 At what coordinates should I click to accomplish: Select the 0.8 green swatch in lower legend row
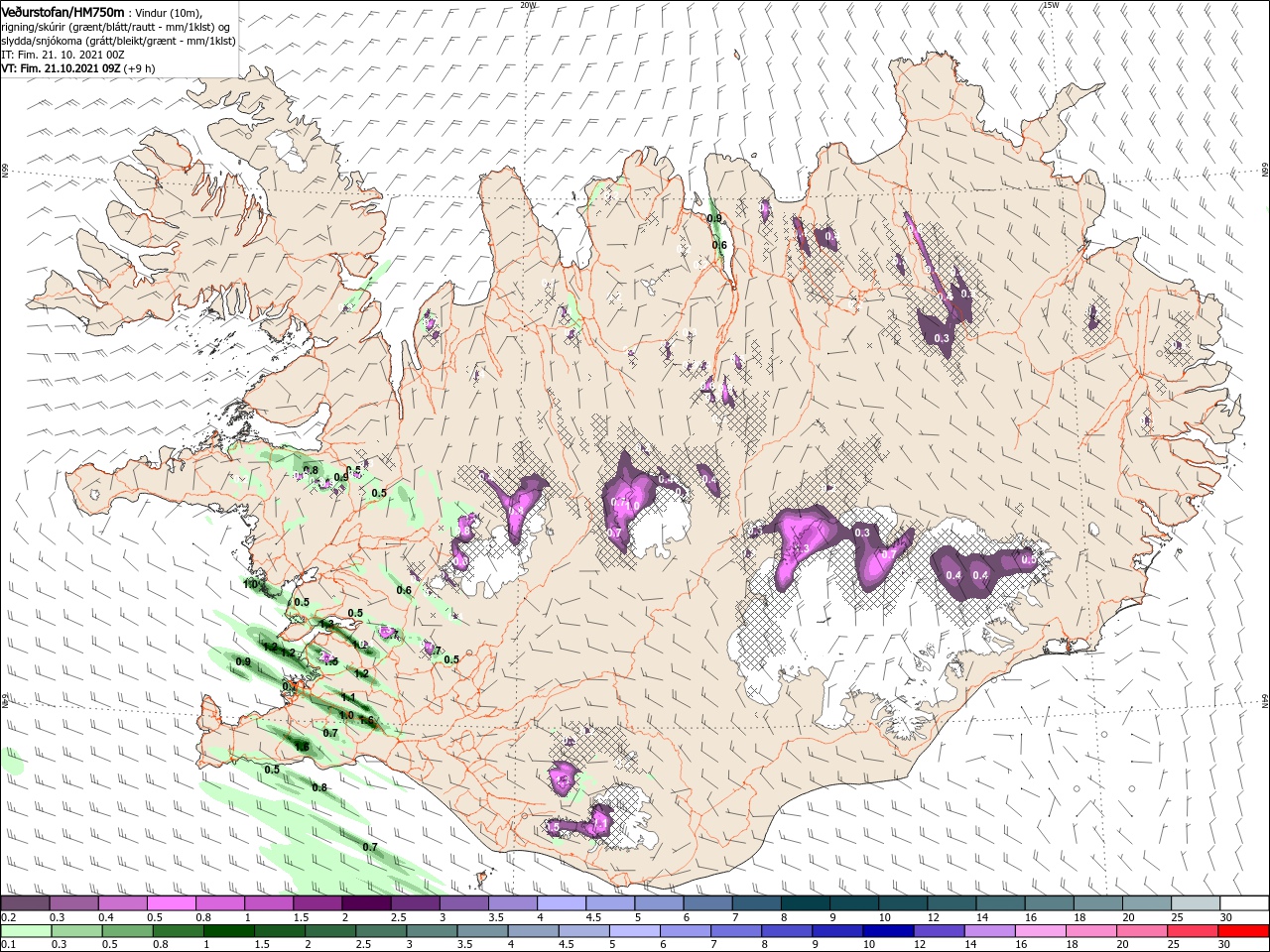(179, 931)
